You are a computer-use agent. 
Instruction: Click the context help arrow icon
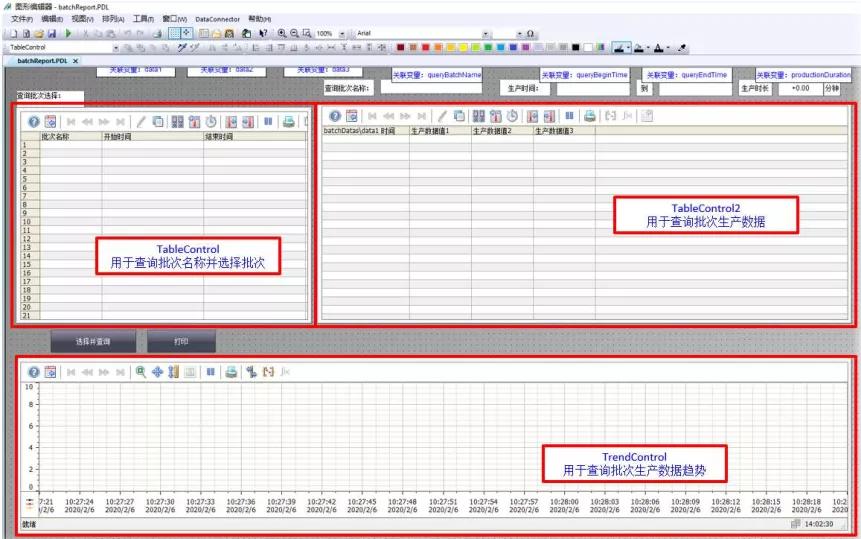pos(263,33)
